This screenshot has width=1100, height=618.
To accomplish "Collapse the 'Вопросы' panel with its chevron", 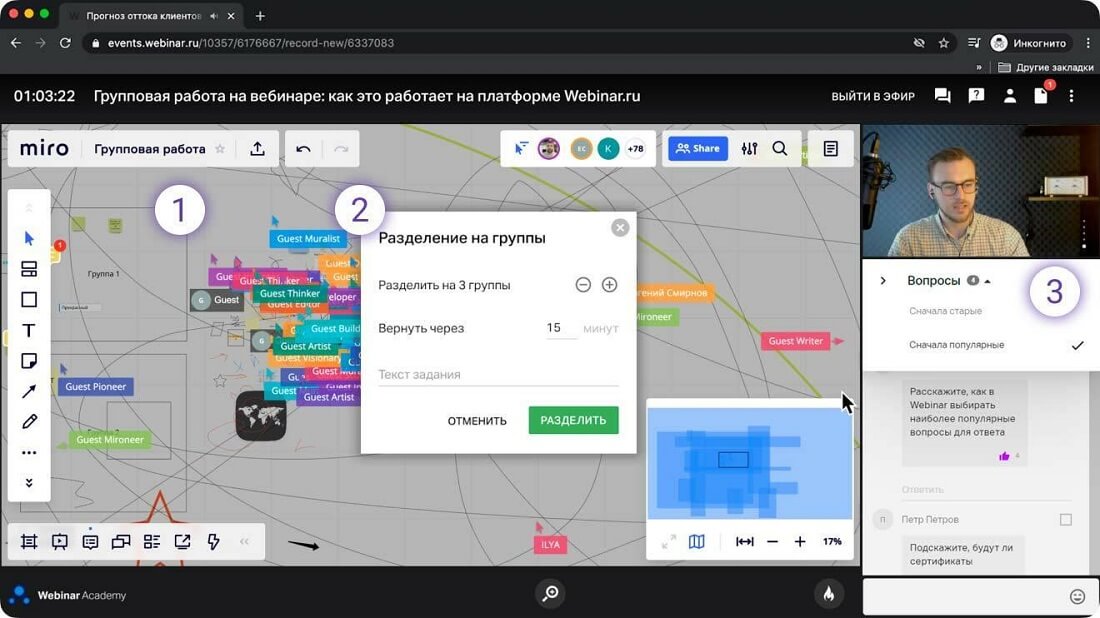I will click(883, 280).
